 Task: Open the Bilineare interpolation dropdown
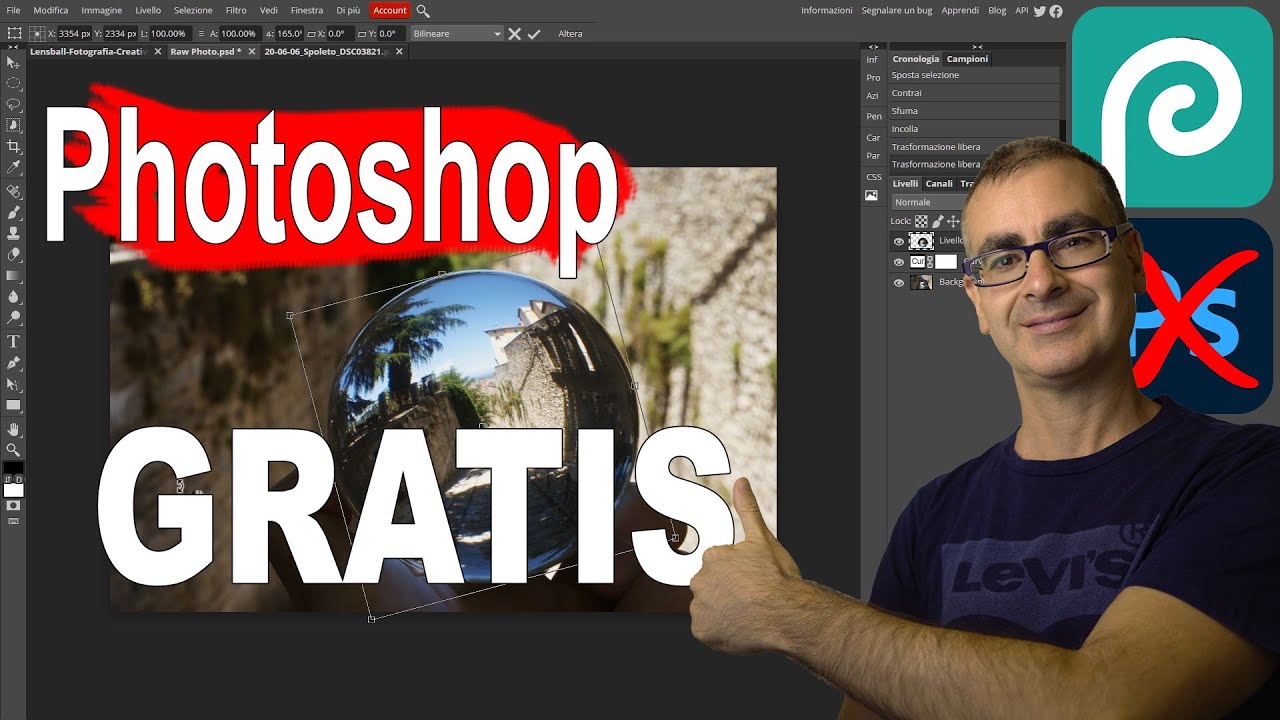(x=456, y=34)
